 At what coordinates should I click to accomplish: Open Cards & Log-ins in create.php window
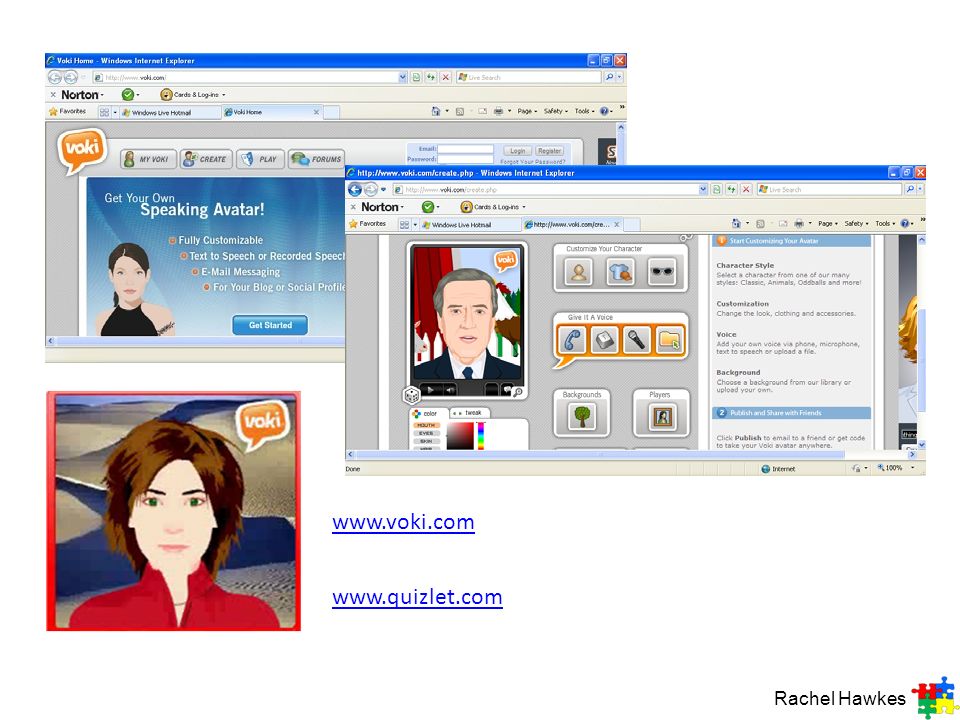(x=493, y=207)
